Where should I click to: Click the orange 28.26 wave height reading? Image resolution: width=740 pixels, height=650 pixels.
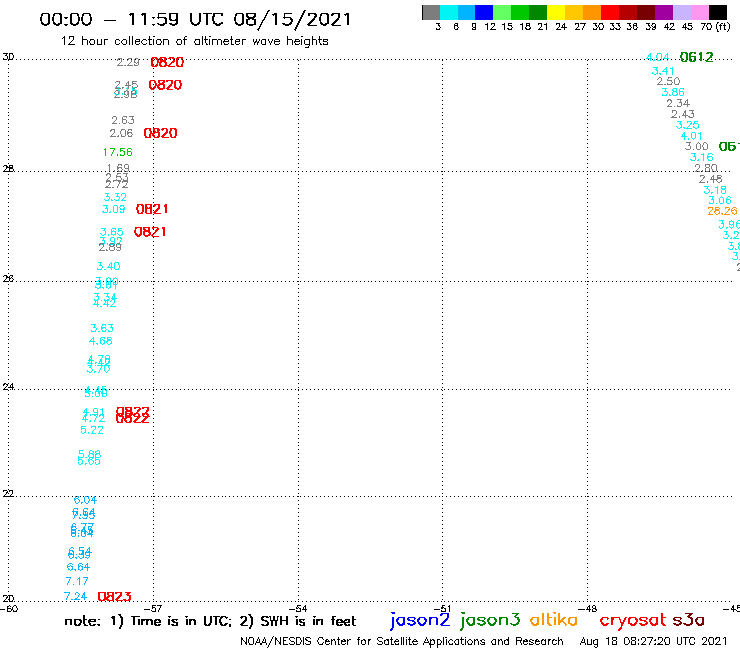click(x=722, y=211)
